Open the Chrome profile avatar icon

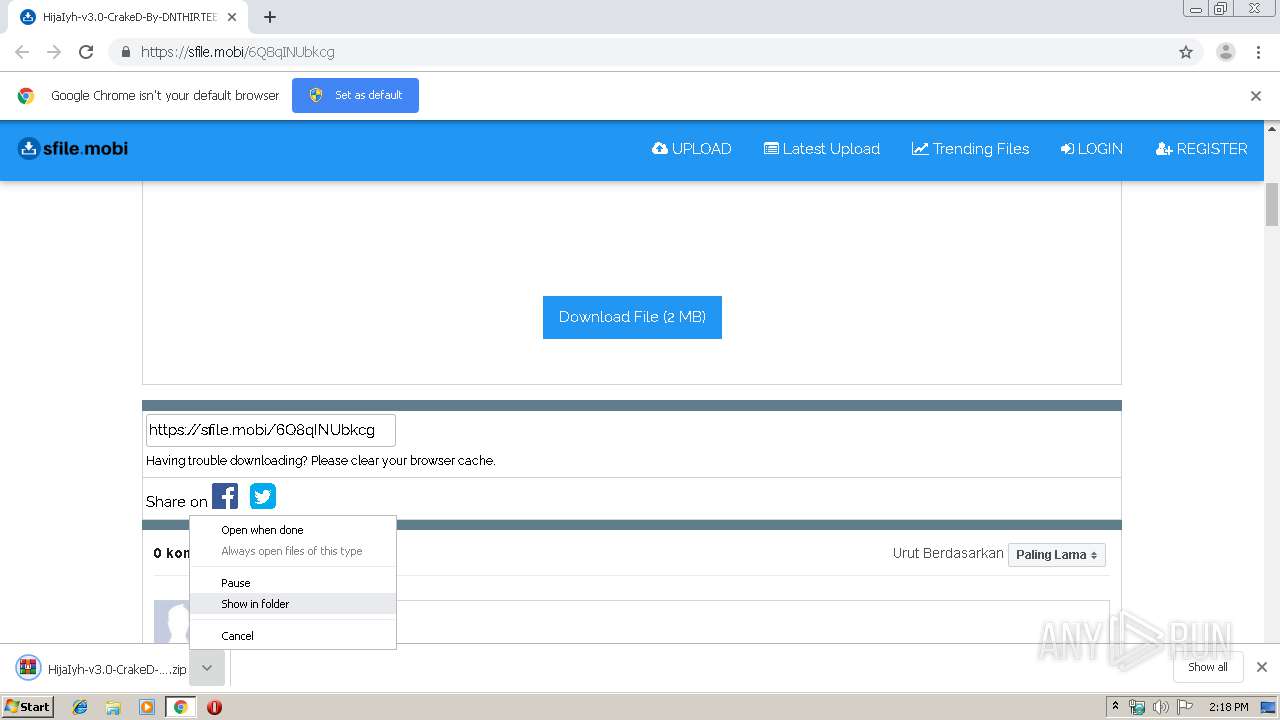click(1225, 52)
